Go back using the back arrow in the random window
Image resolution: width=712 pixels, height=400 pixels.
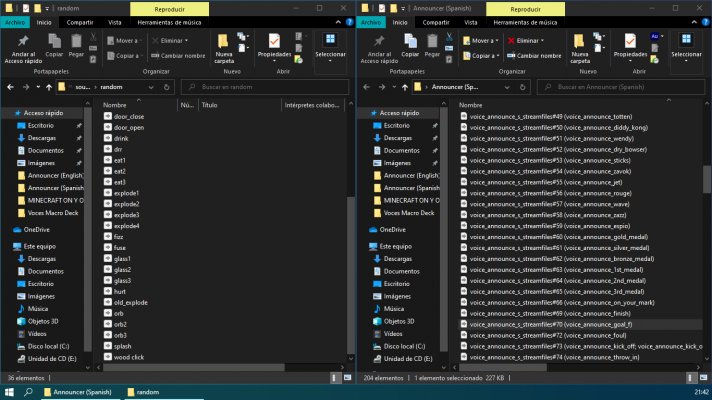(x=9, y=87)
